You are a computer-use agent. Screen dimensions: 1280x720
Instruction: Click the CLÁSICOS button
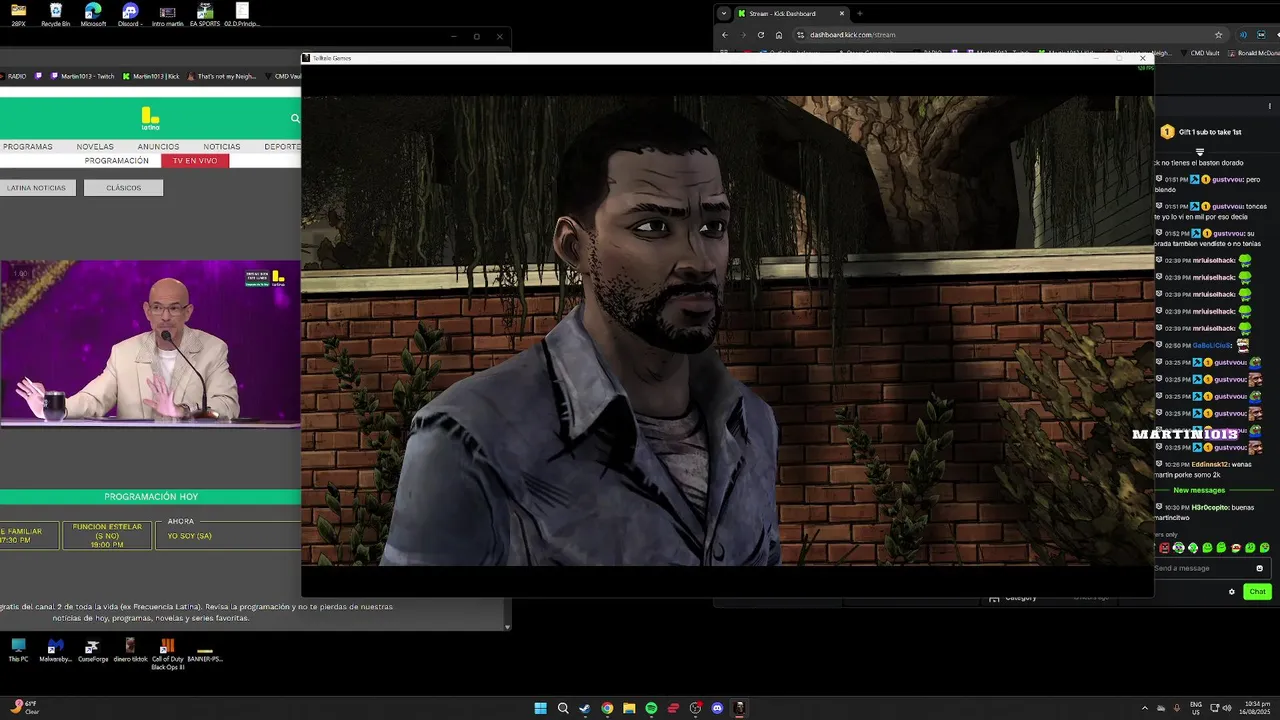pos(124,188)
